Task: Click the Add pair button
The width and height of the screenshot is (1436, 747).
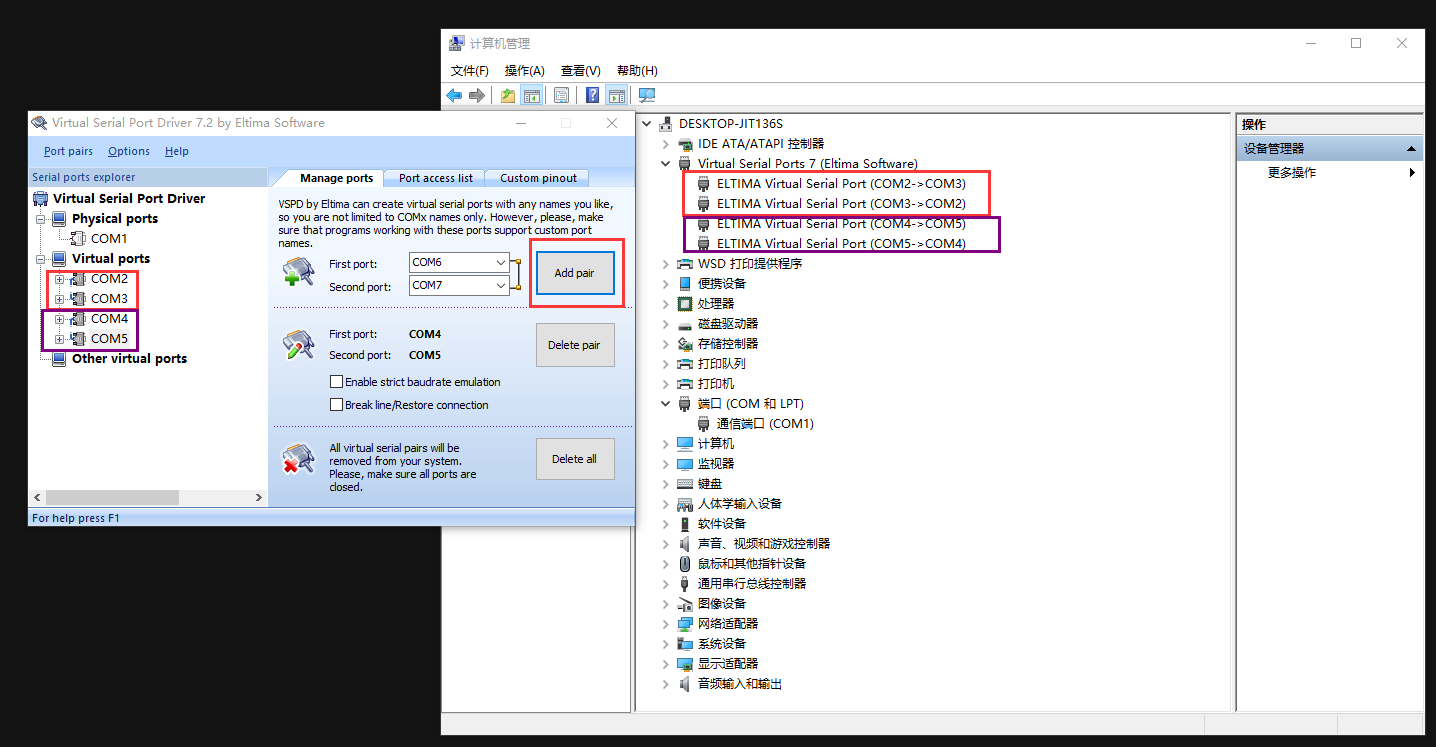Action: [x=575, y=273]
